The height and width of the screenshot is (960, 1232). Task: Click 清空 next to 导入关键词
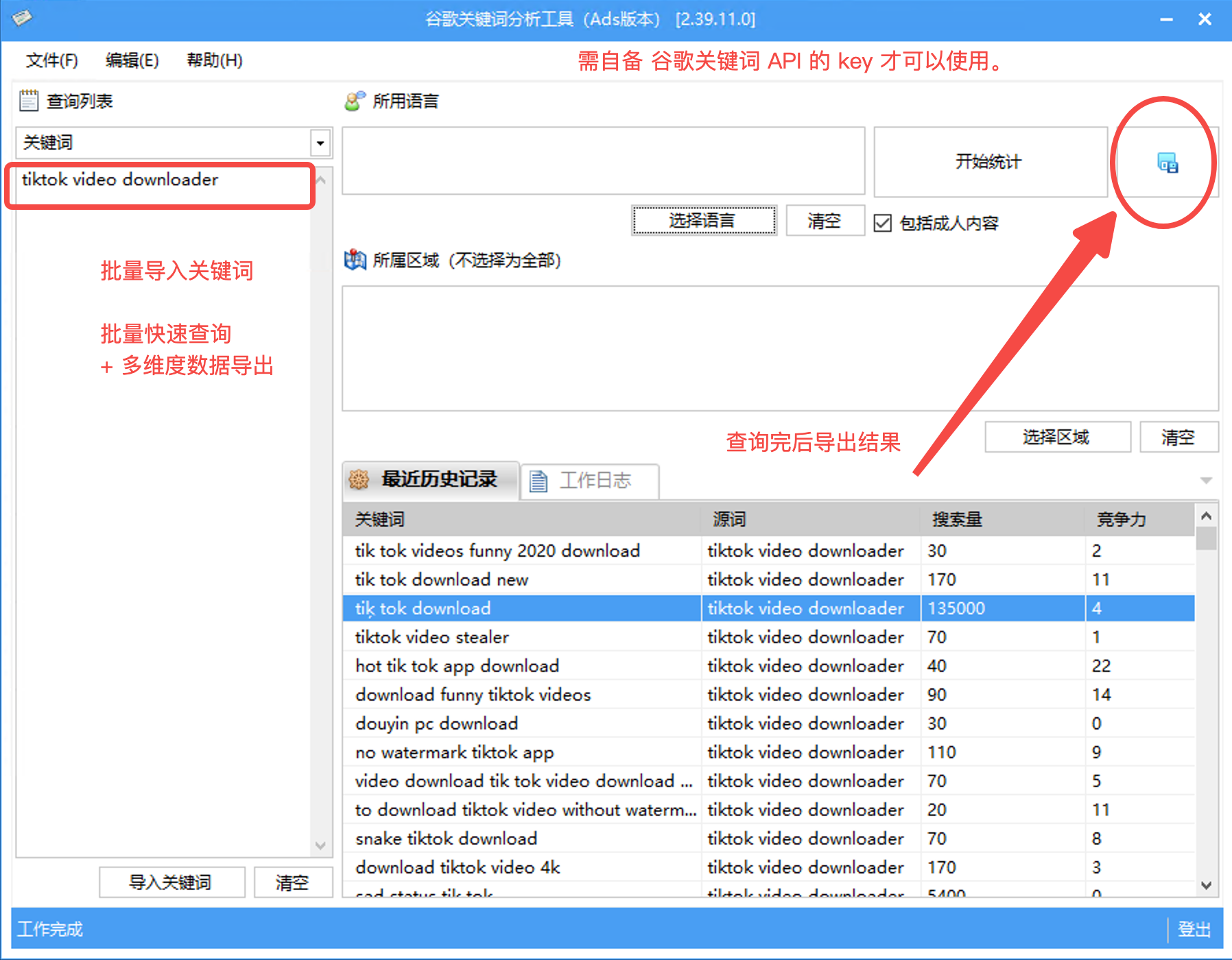pyautogui.click(x=293, y=882)
